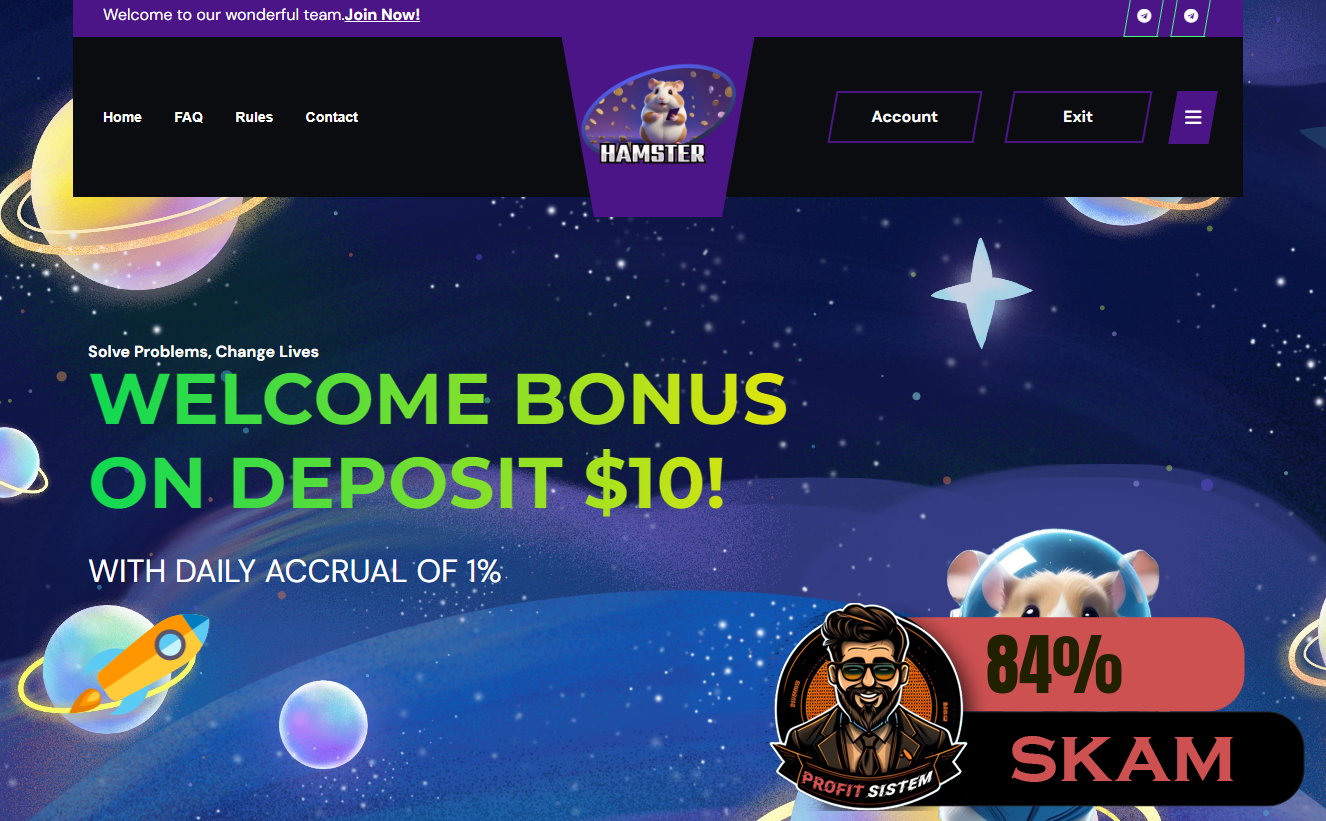Open the FAQ page

pos(188,117)
